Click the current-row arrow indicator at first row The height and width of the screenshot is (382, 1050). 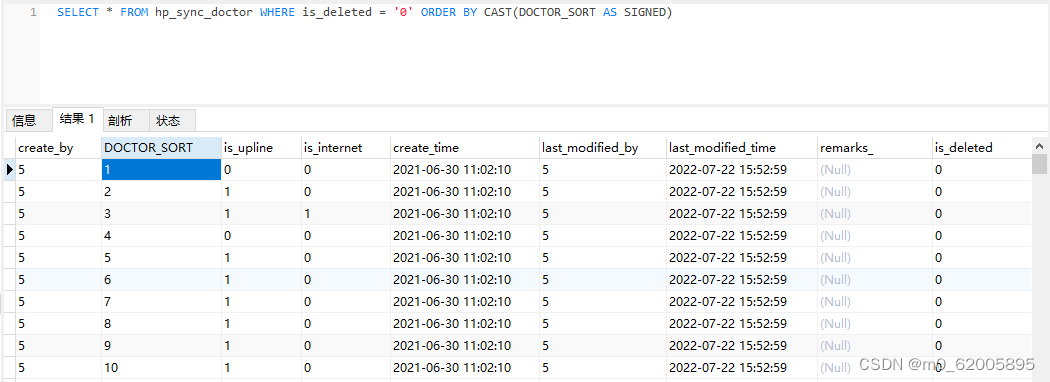(10, 170)
